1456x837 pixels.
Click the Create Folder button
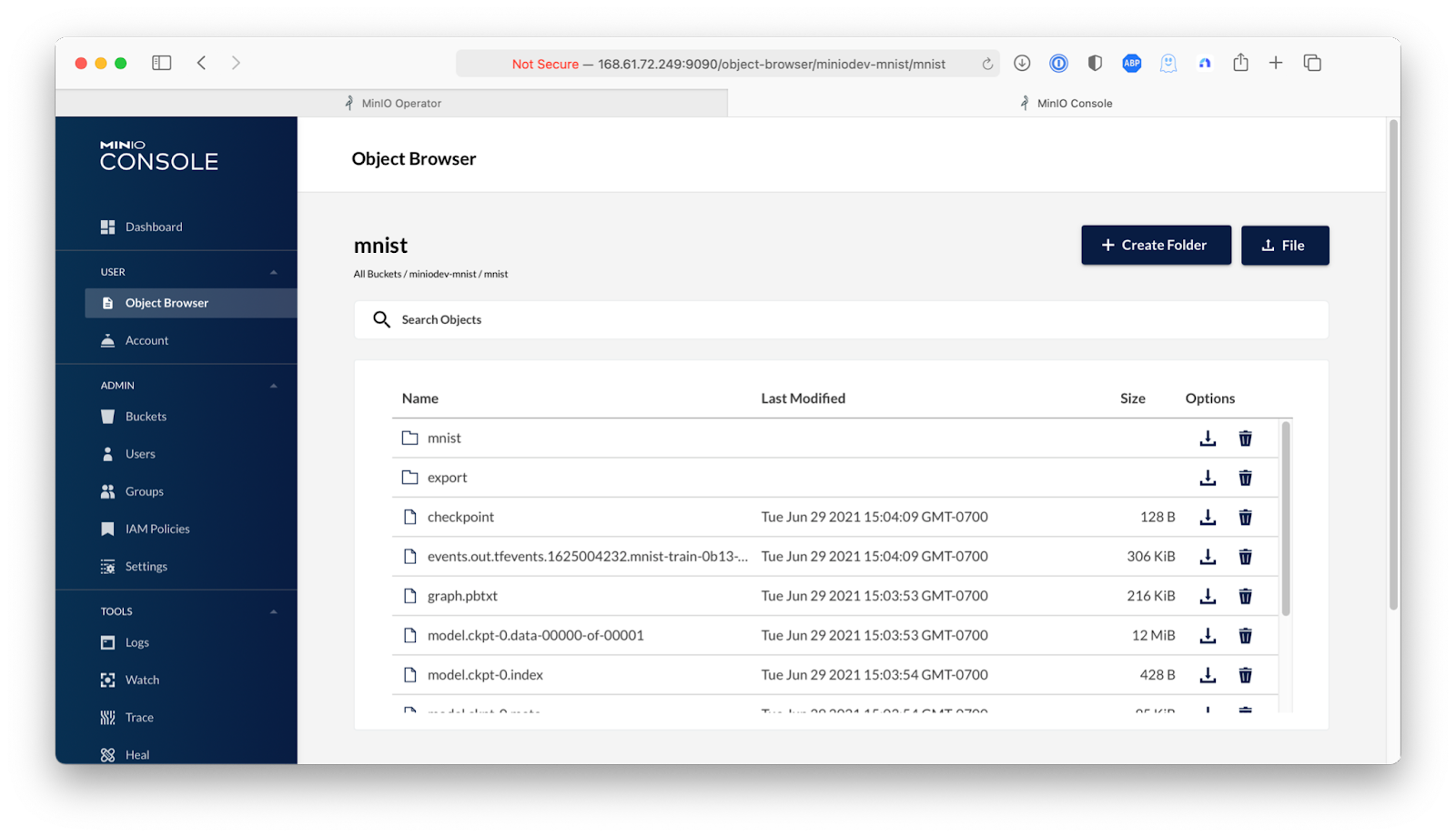tap(1156, 246)
